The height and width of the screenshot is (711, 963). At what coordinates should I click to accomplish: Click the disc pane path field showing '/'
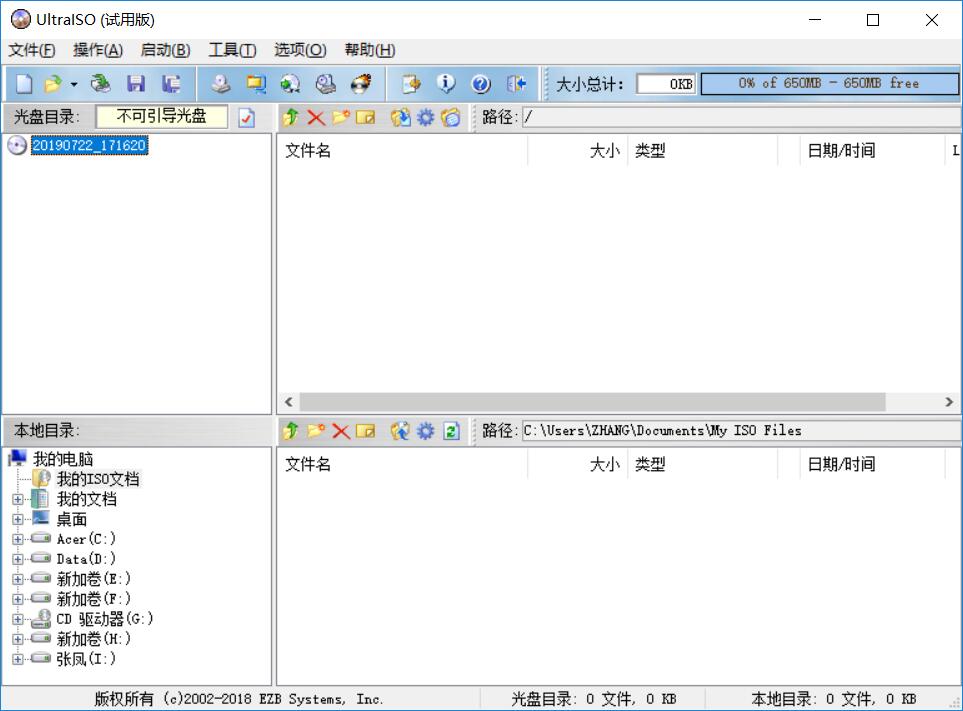click(x=742, y=117)
